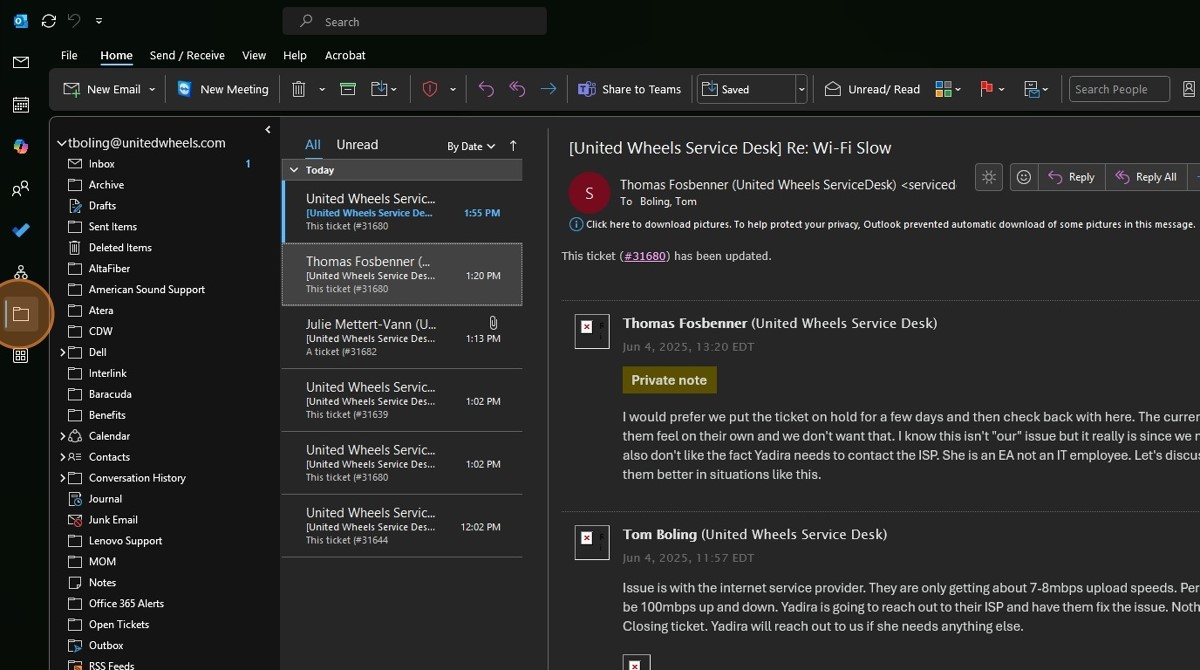Image resolution: width=1200 pixels, height=670 pixels.
Task: Toggle the Unread/ Read button
Action: (x=872, y=89)
